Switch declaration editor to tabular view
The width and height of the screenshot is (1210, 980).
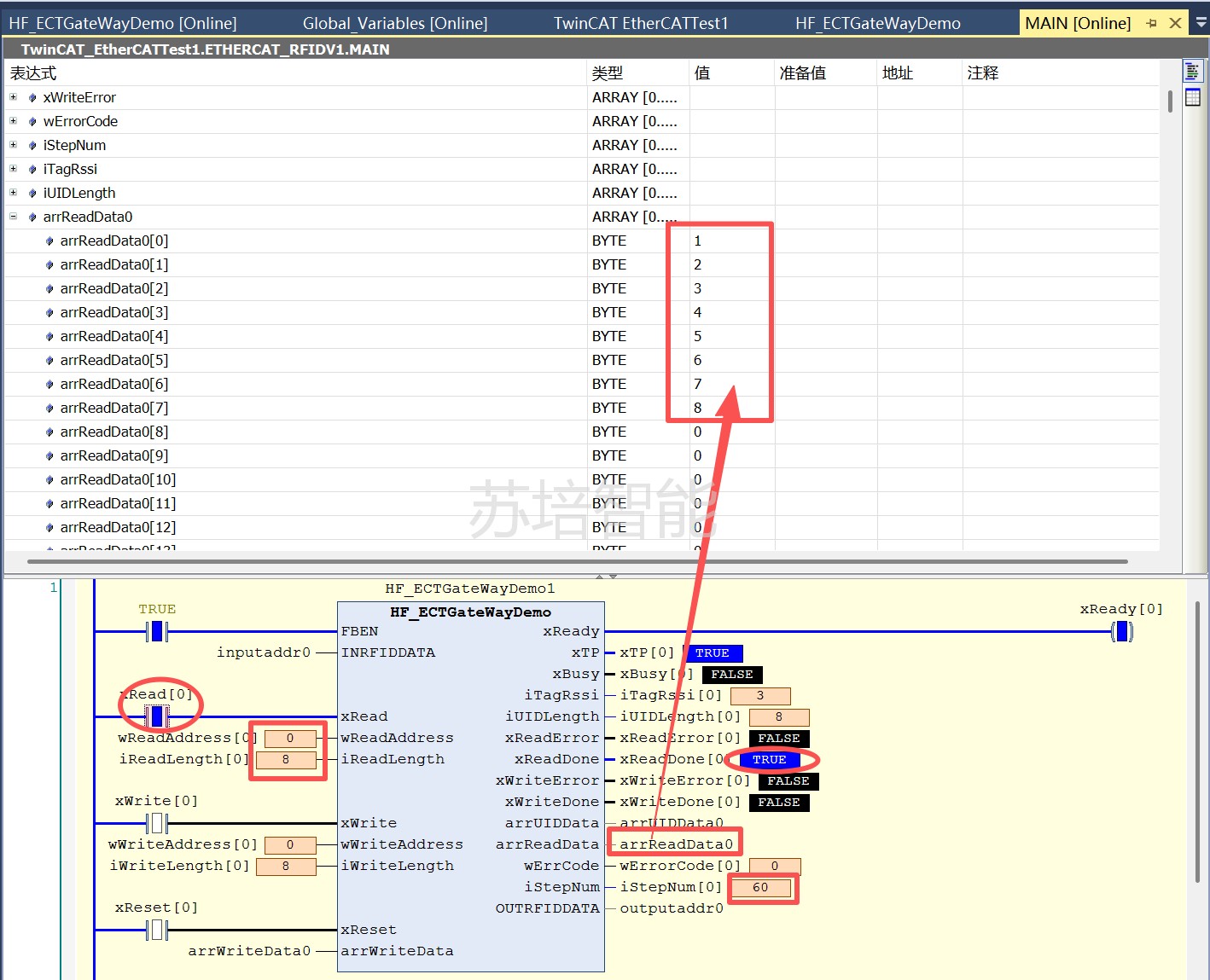click(1192, 97)
